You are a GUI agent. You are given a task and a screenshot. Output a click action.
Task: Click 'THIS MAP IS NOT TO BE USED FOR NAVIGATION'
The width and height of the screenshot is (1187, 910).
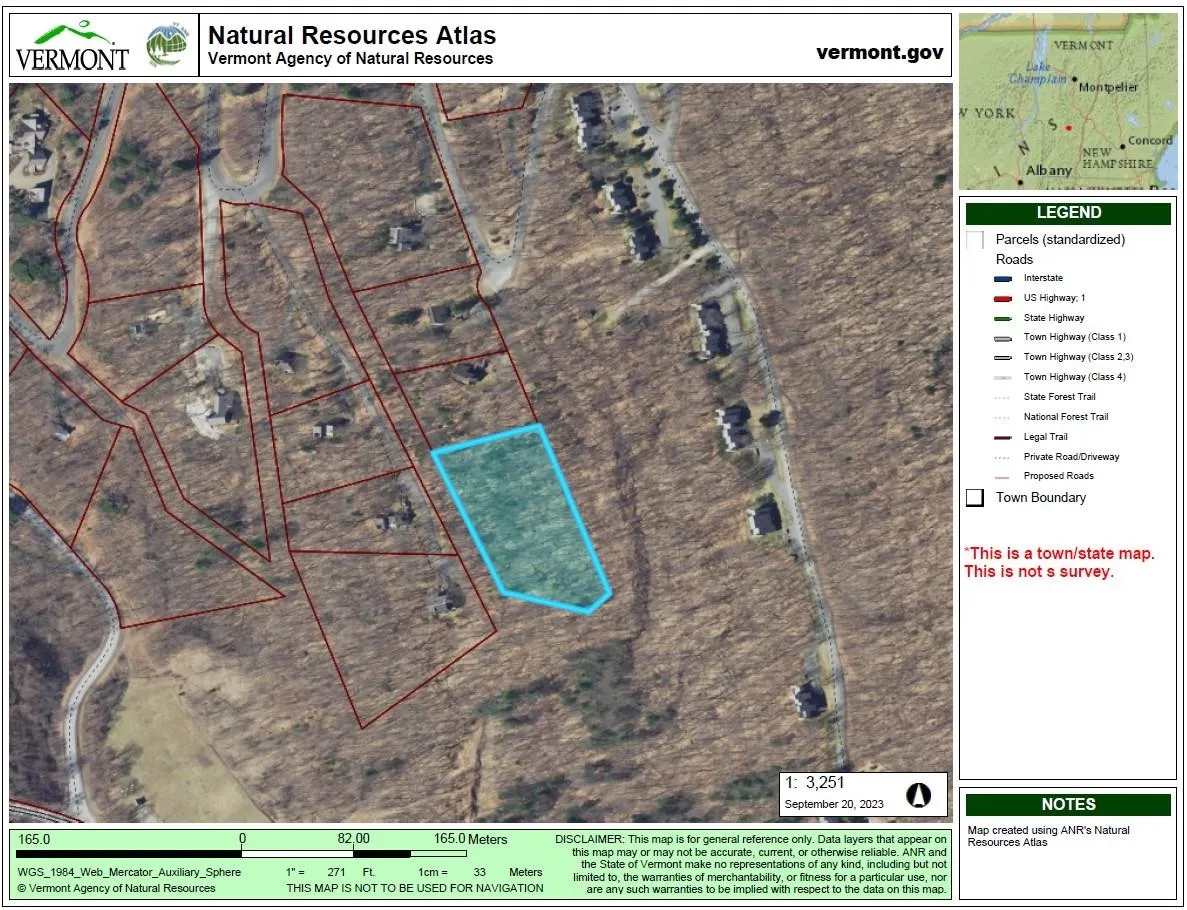pos(415,888)
